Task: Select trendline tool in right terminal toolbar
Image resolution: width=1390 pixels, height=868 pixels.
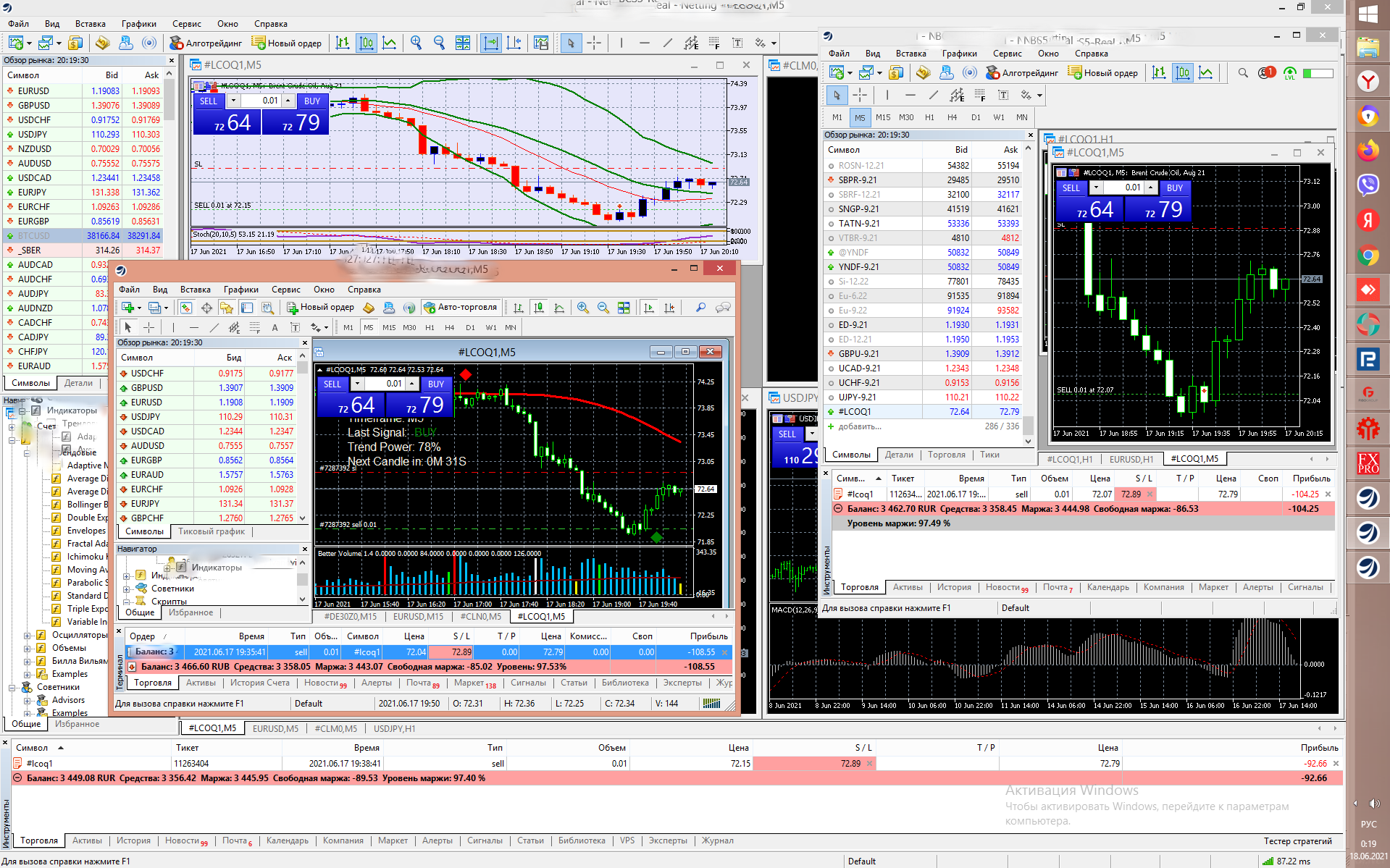Action: click(x=934, y=95)
